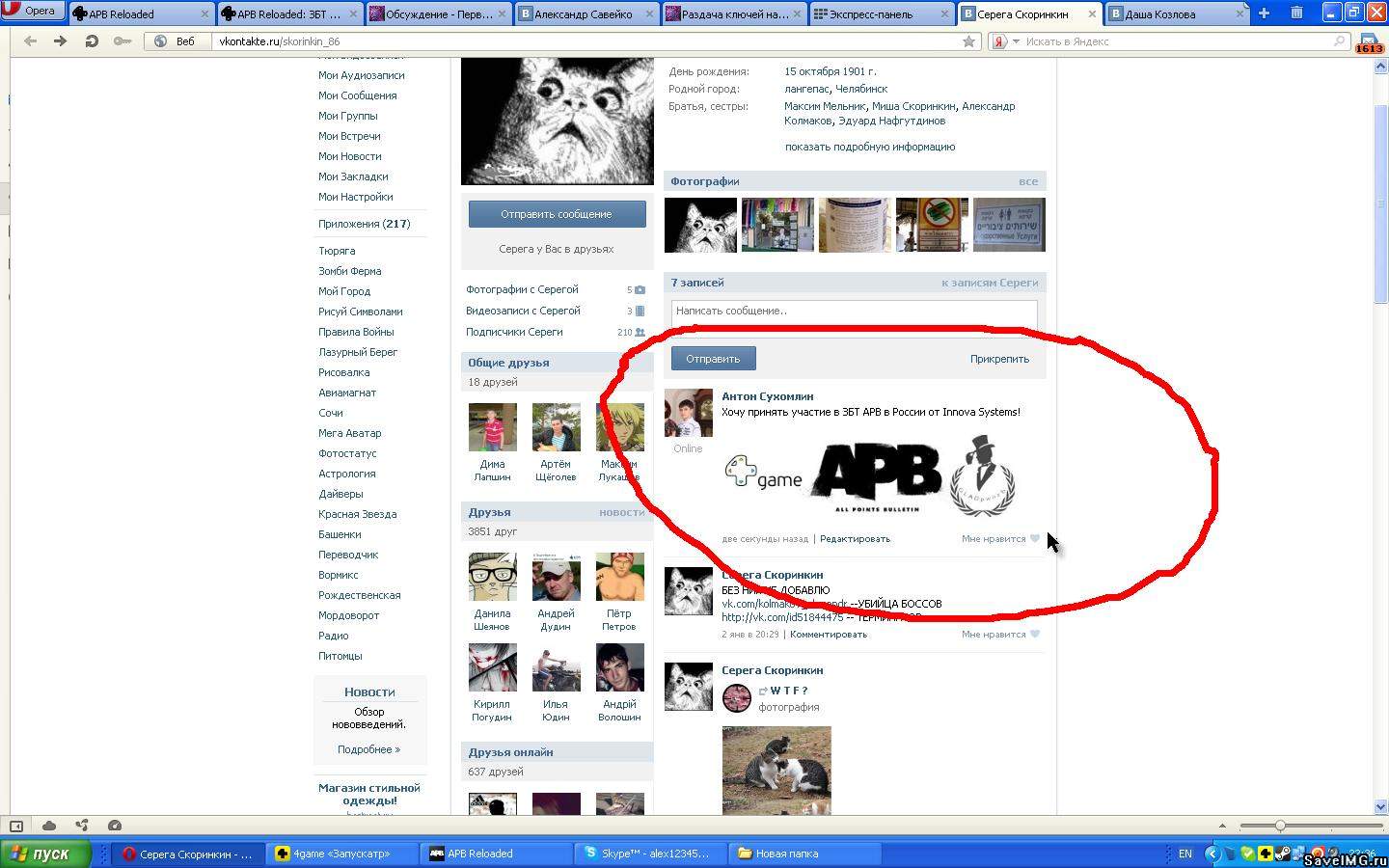Close the Серега Скоринкин tab
The height and width of the screenshot is (868, 1389).
(x=1092, y=14)
